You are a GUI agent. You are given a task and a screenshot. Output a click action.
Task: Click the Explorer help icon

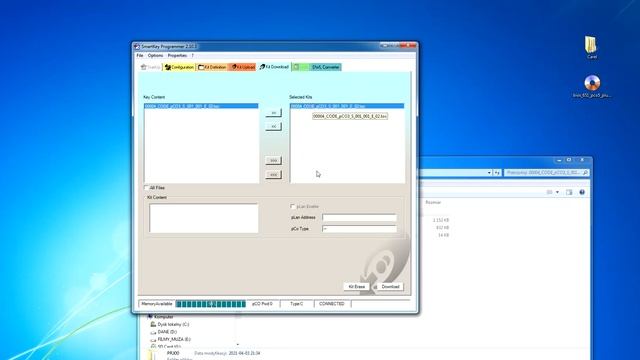(582, 192)
